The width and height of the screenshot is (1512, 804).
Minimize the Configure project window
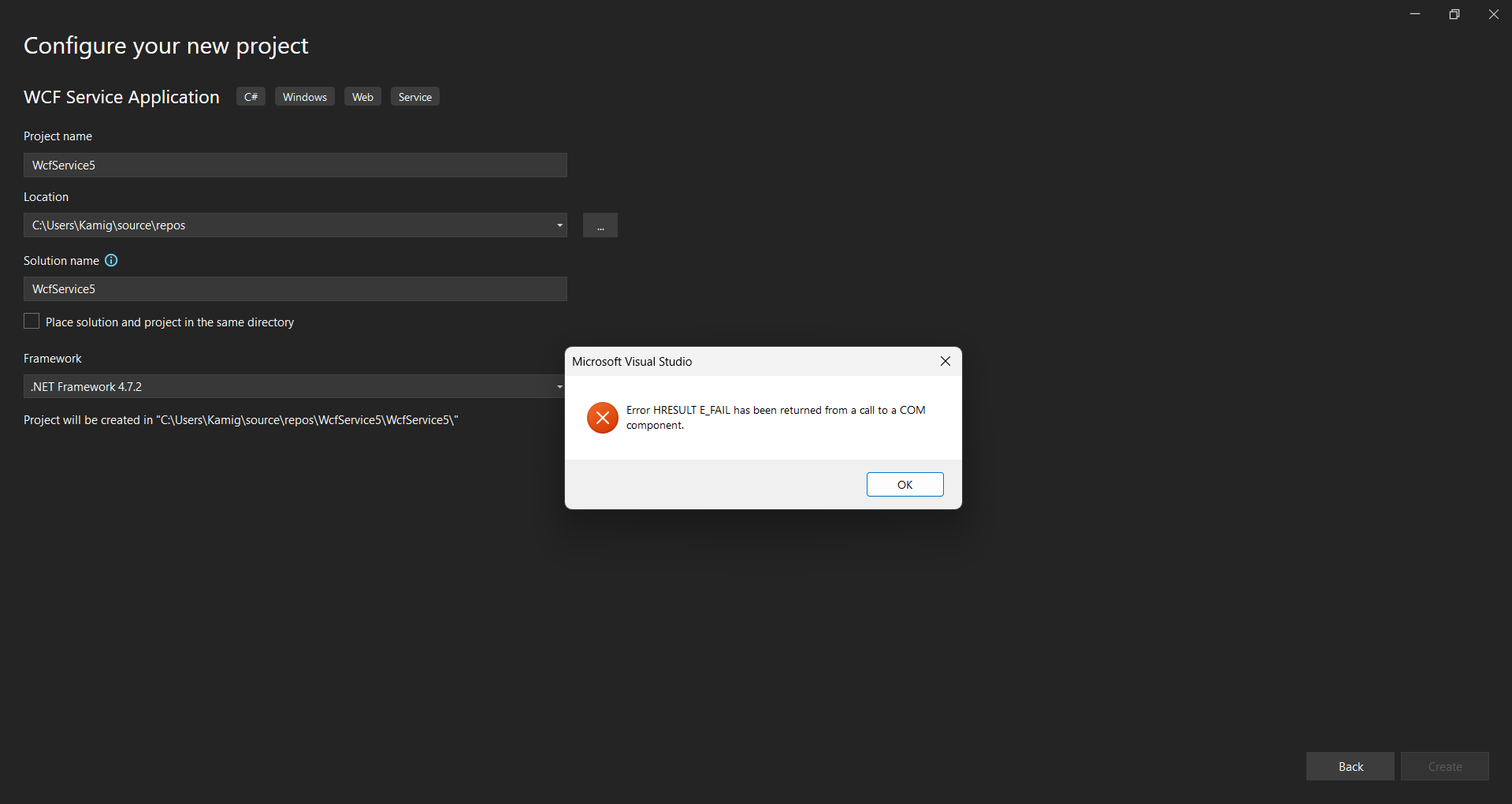(x=1415, y=14)
